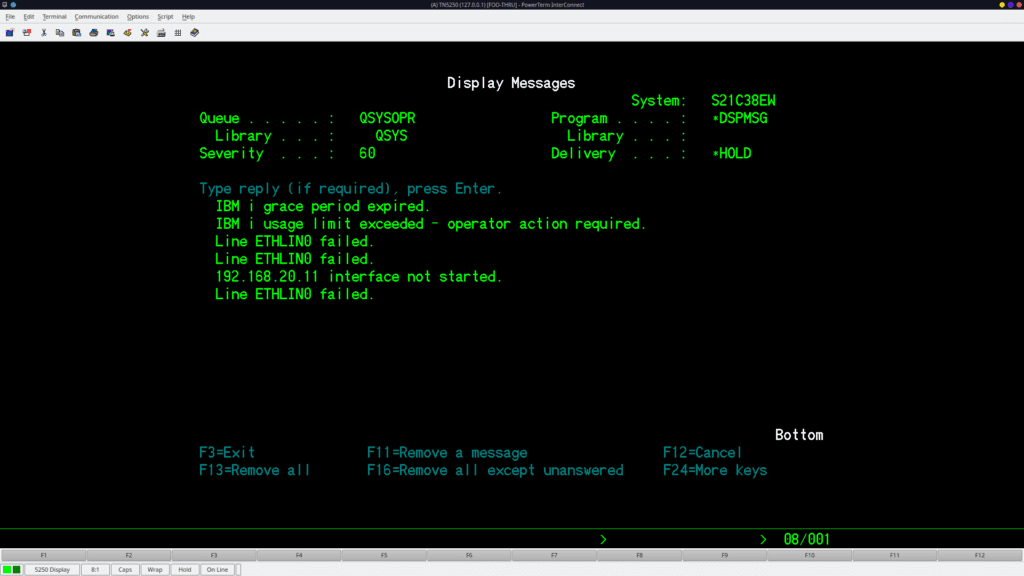
Task: Click the QSYSOPR queue value
Action: (x=387, y=118)
